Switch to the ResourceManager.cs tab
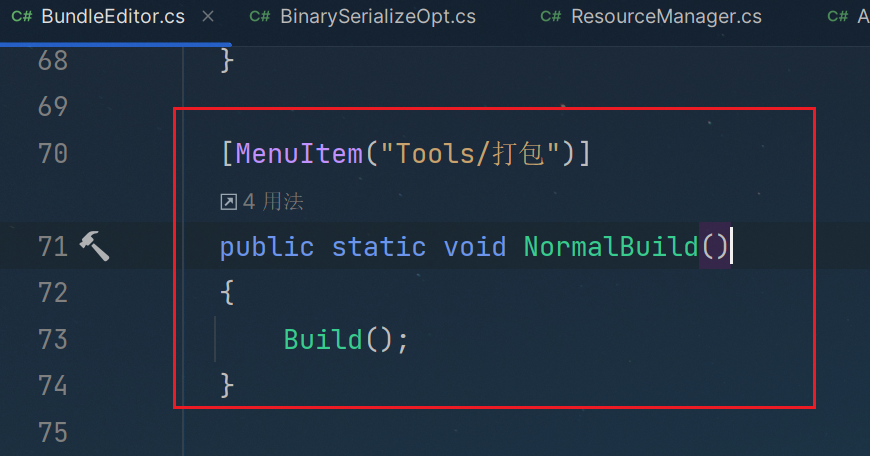The image size is (870, 456). pos(666,17)
